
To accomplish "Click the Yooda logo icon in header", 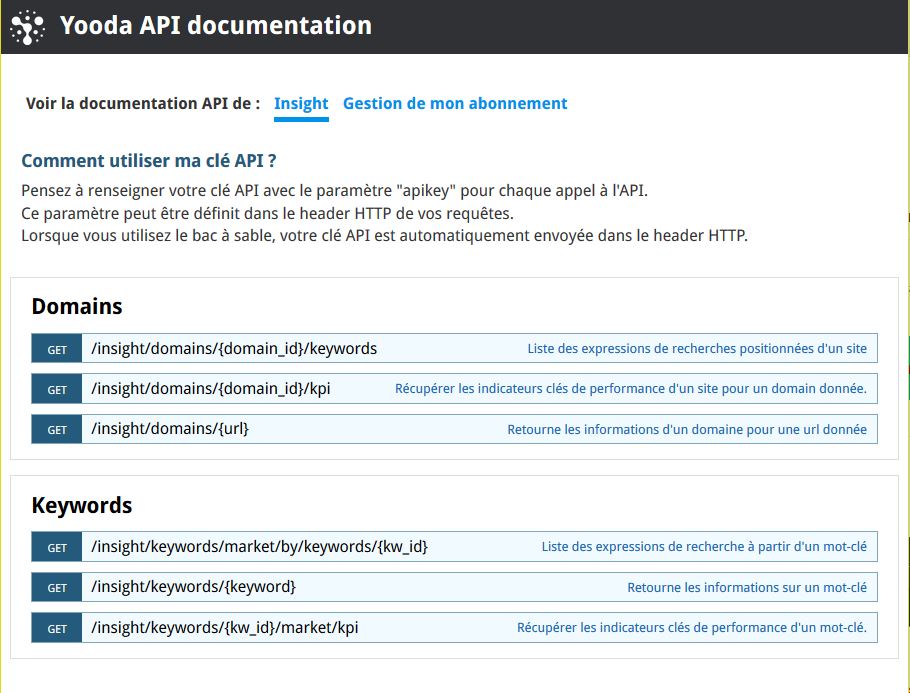I will [27, 27].
